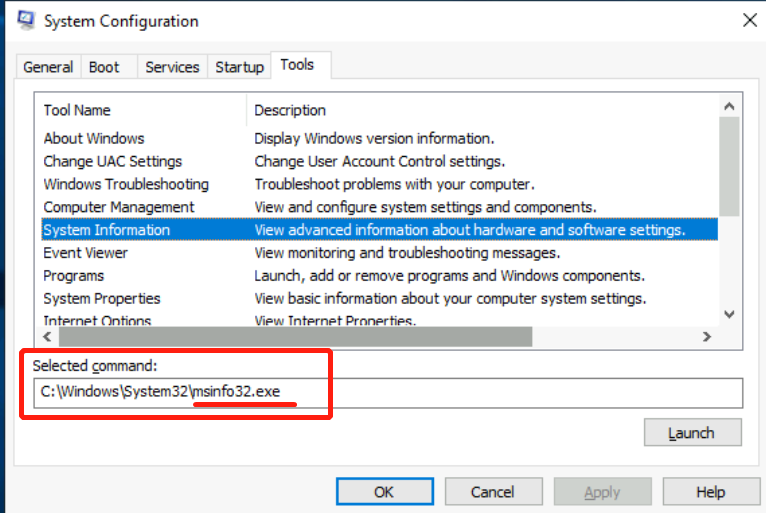Select About Windows in tool list

point(94,138)
